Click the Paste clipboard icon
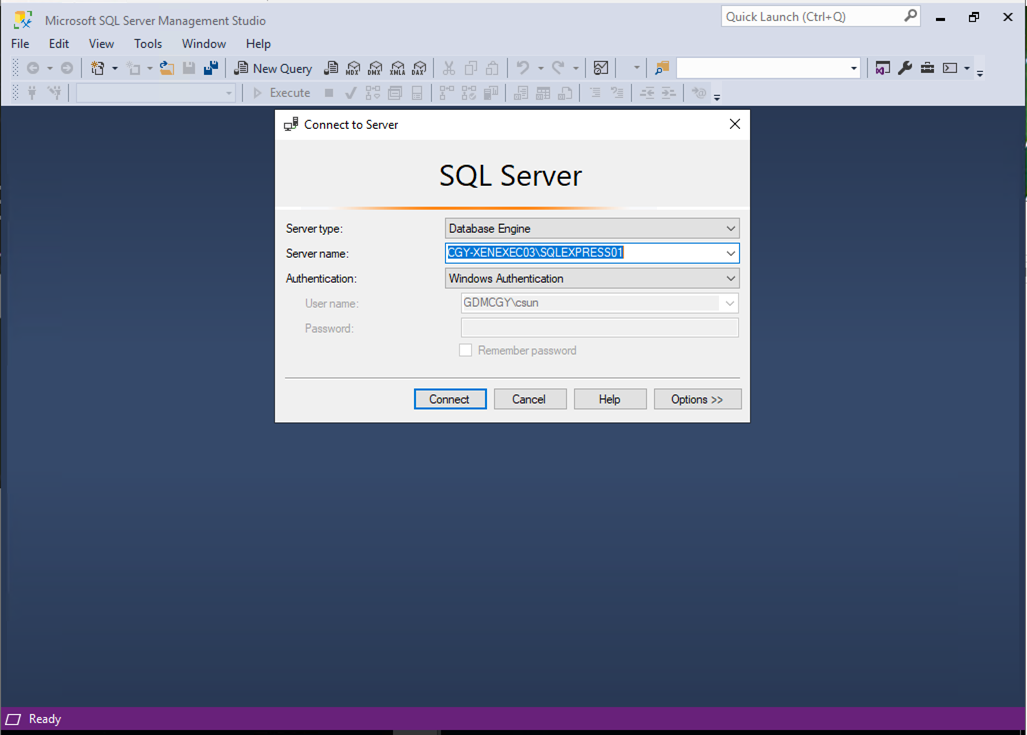Viewport: 1027px width, 735px height. 493,68
